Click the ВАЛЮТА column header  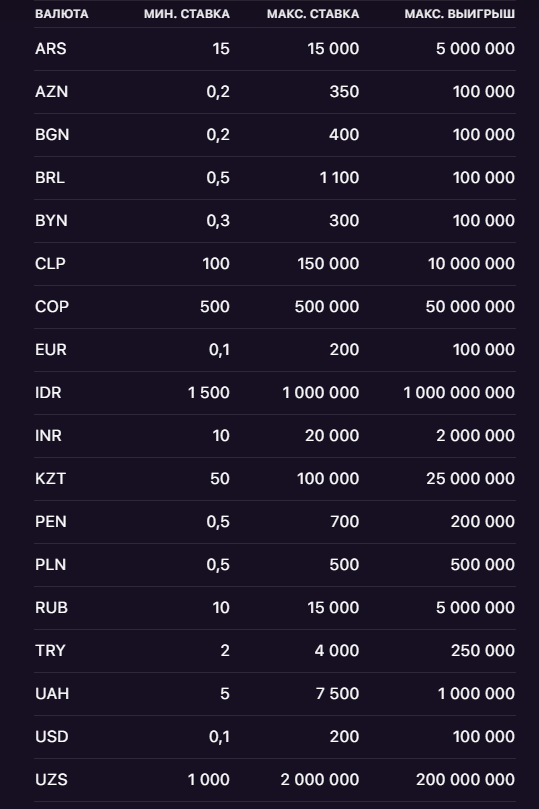coord(61,14)
